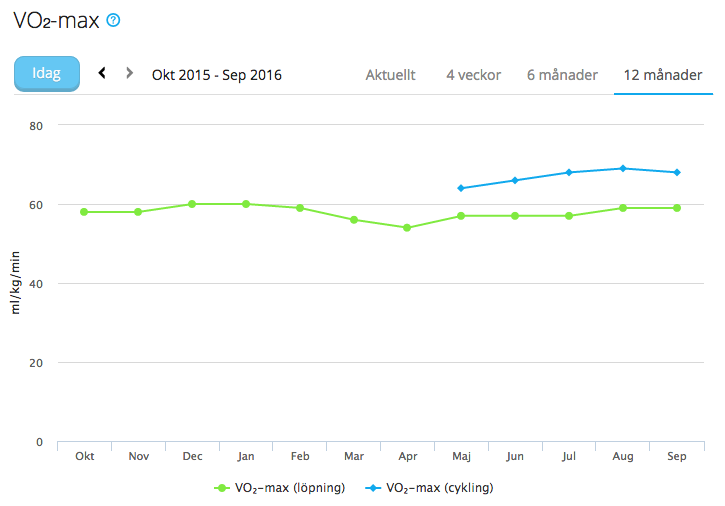This screenshot has height=506, width=725.
Task: Select the blue cycling peak point in Aug
Action: pyautogui.click(x=623, y=168)
